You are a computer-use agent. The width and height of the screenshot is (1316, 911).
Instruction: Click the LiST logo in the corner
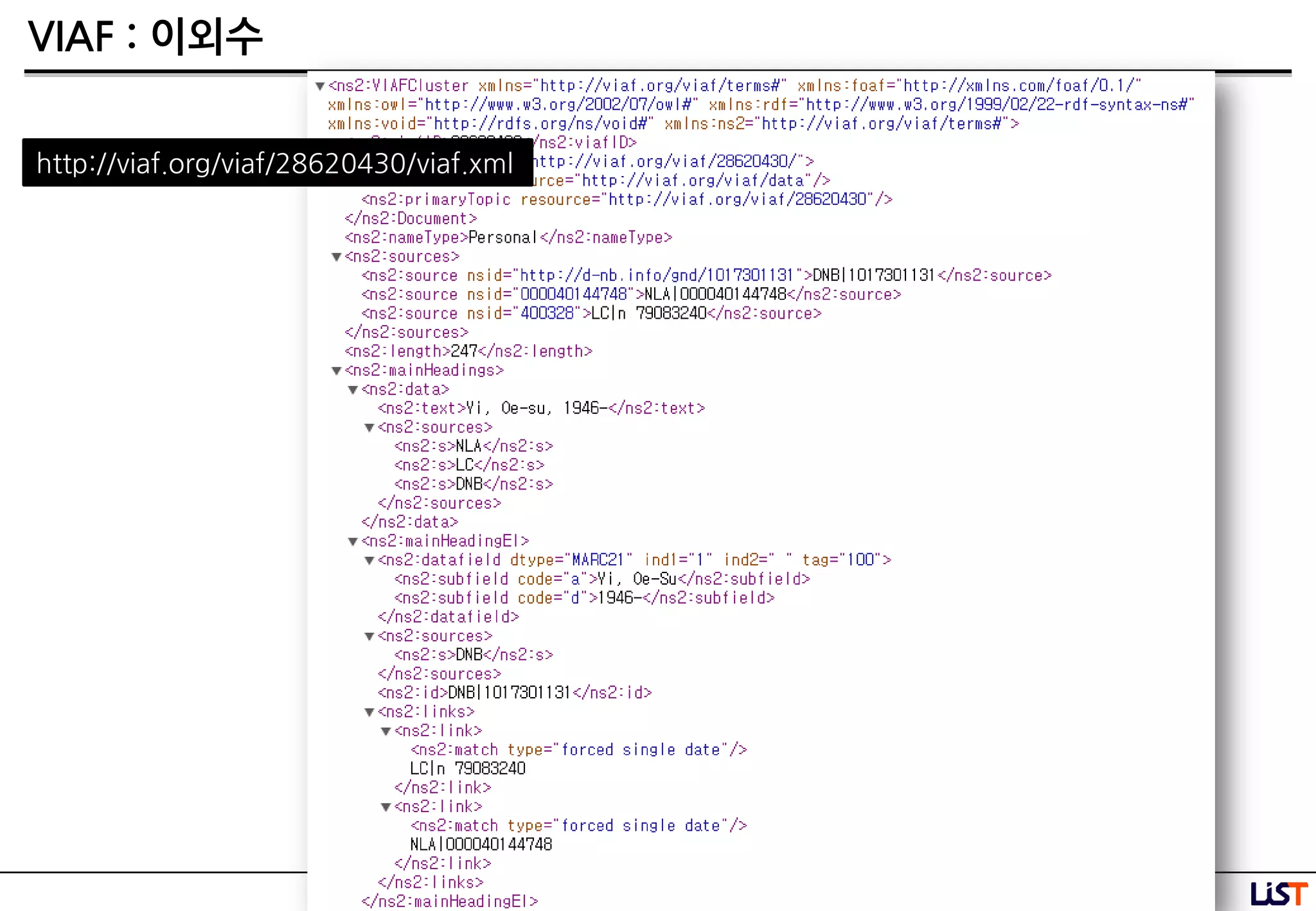click(x=1278, y=893)
